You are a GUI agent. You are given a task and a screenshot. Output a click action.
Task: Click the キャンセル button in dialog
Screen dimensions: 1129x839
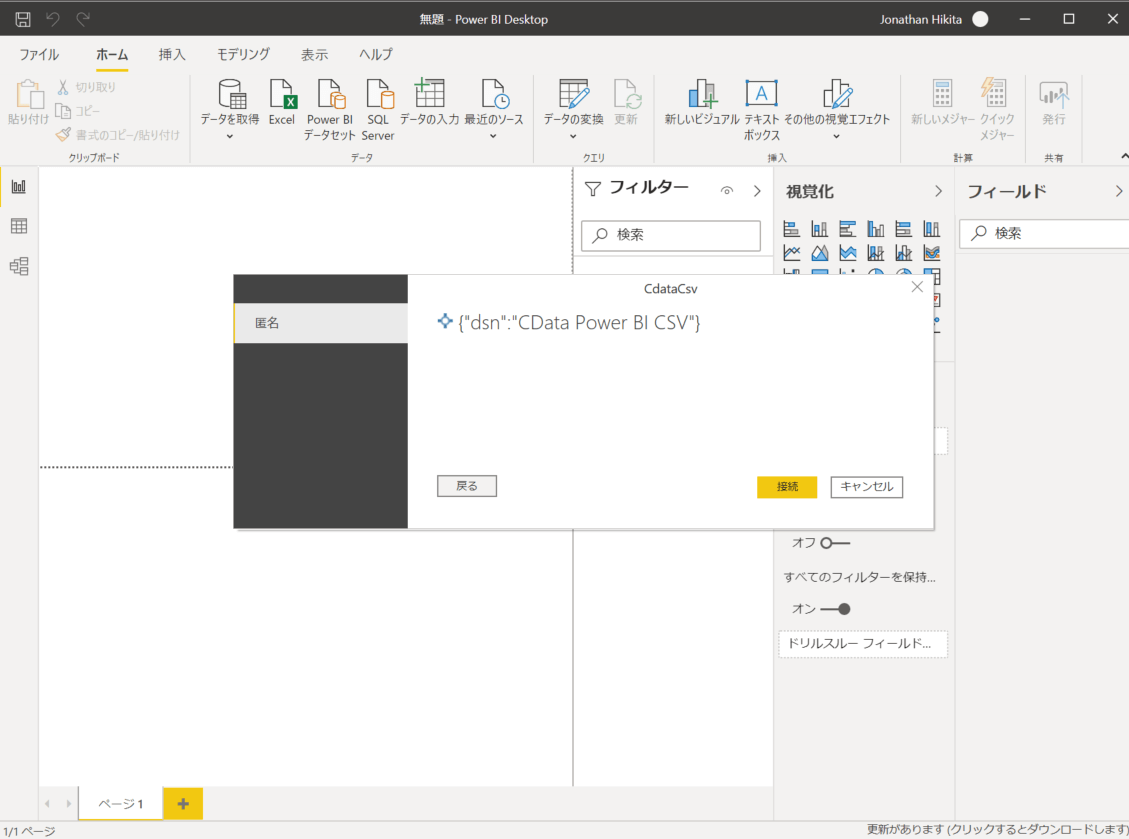[867, 487]
